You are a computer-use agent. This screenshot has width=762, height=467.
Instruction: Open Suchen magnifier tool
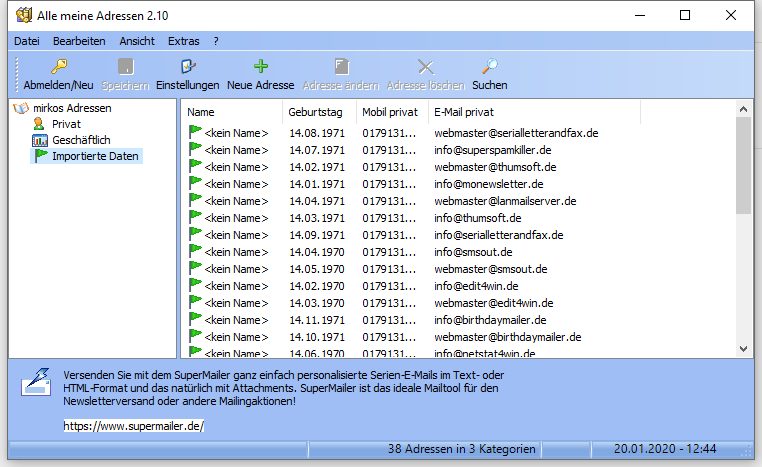[x=489, y=74]
